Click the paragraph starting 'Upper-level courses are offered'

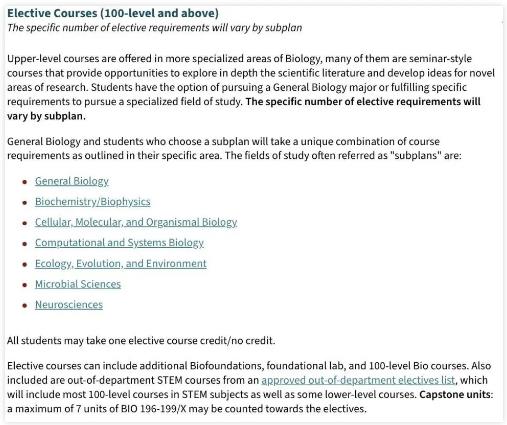coord(251,87)
